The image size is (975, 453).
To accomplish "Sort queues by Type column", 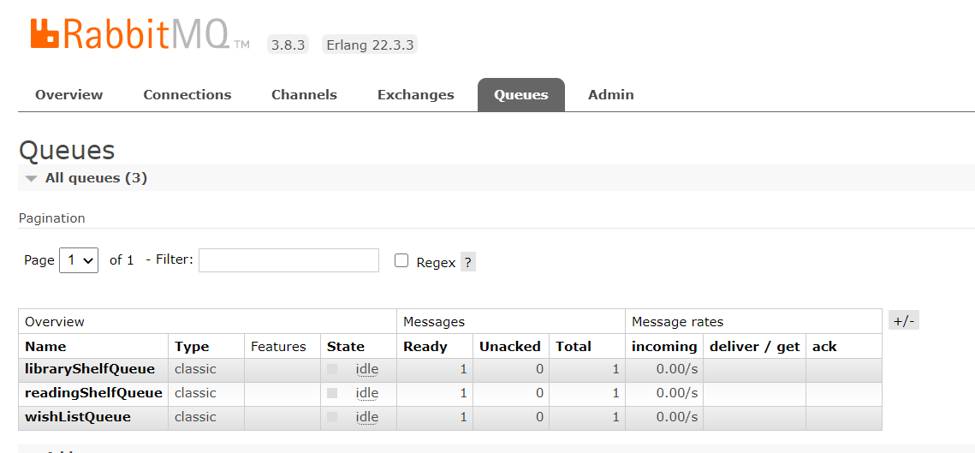I will click(x=192, y=347).
